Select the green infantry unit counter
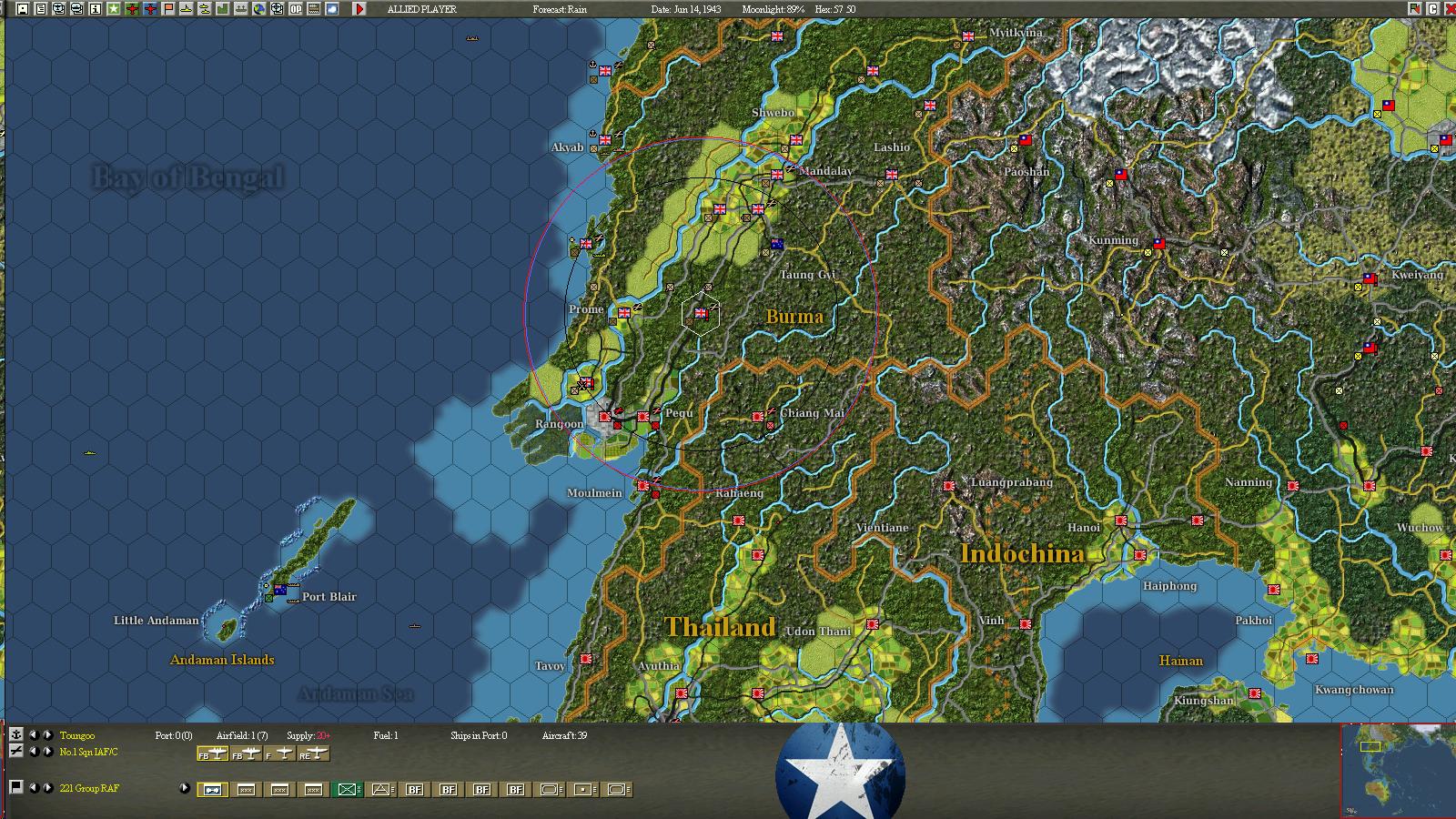 347,789
